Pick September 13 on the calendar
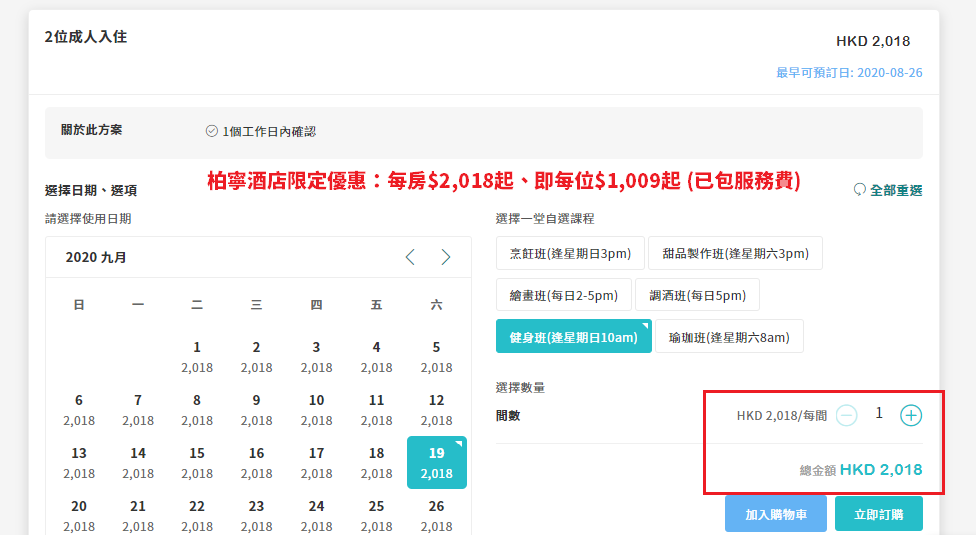 click(x=78, y=462)
